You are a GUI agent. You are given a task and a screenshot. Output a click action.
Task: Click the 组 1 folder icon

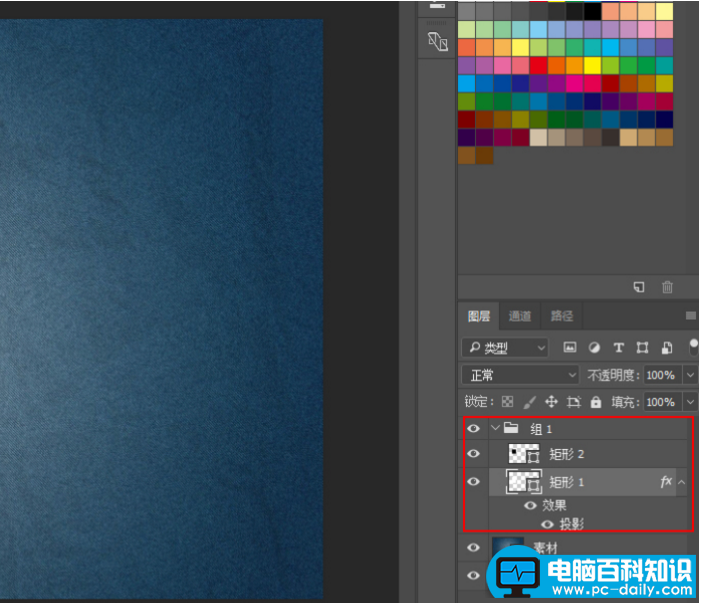[x=511, y=428]
